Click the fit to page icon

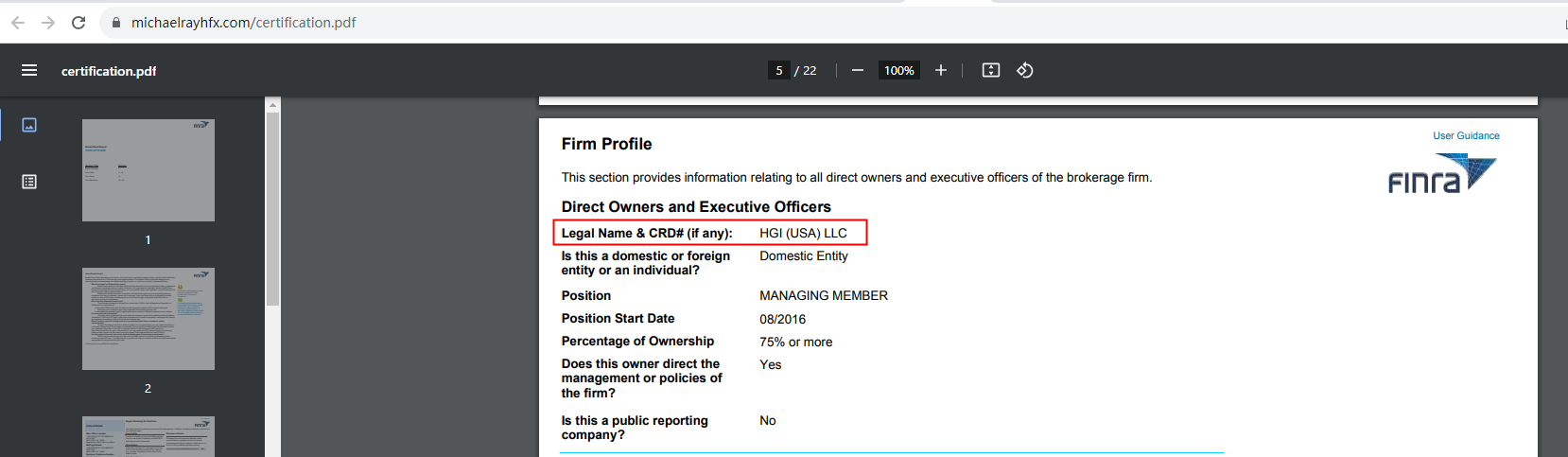point(991,71)
